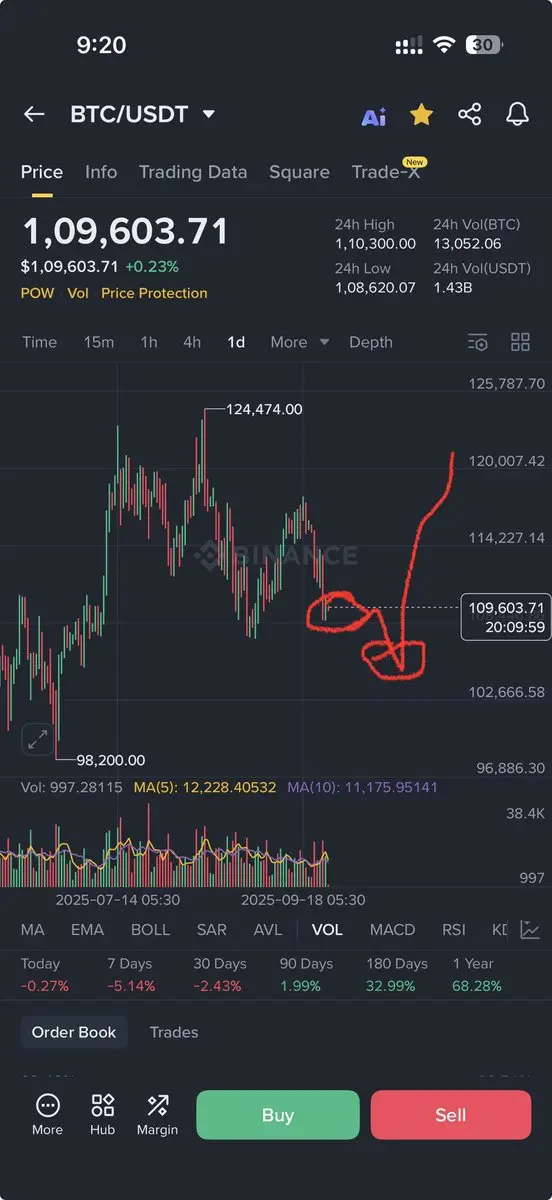Switch to the Trades tab
This screenshot has width=552, height=1200.
[x=174, y=1032]
